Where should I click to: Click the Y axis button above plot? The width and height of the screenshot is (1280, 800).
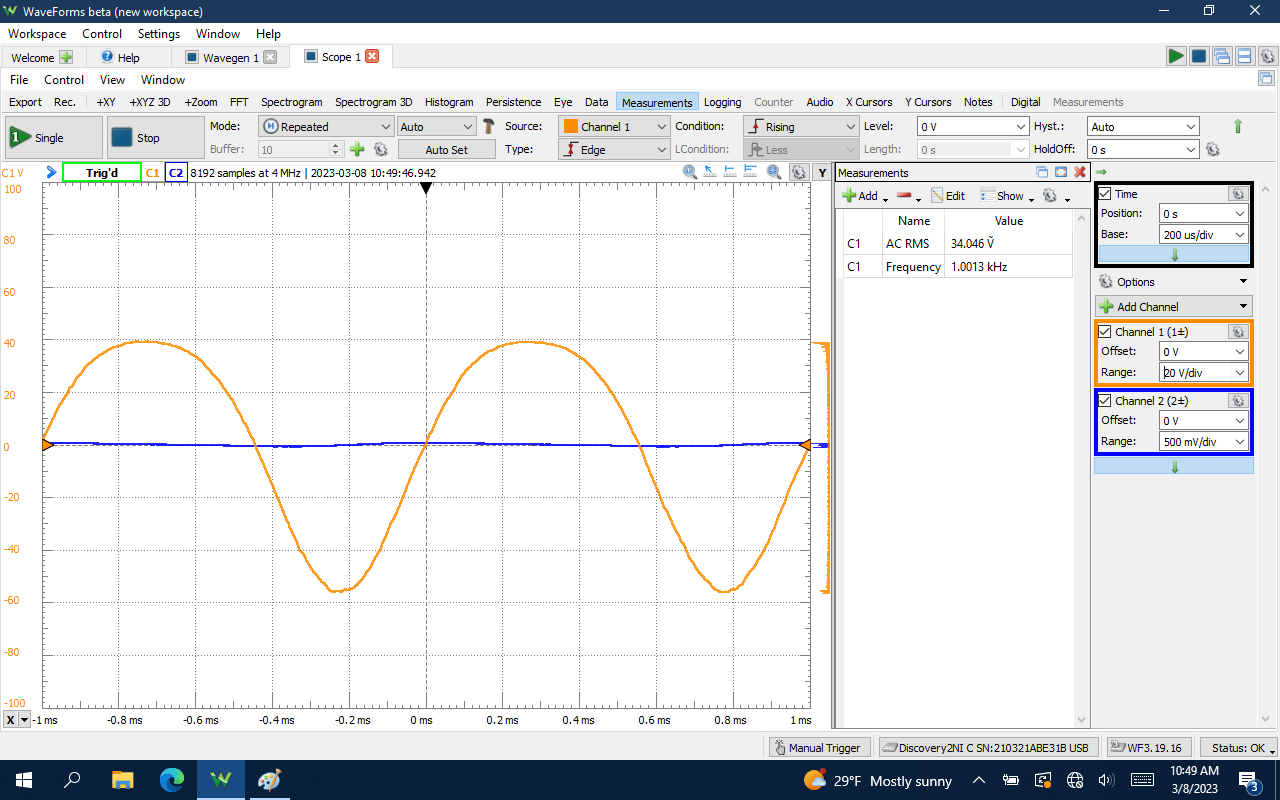[x=822, y=173]
